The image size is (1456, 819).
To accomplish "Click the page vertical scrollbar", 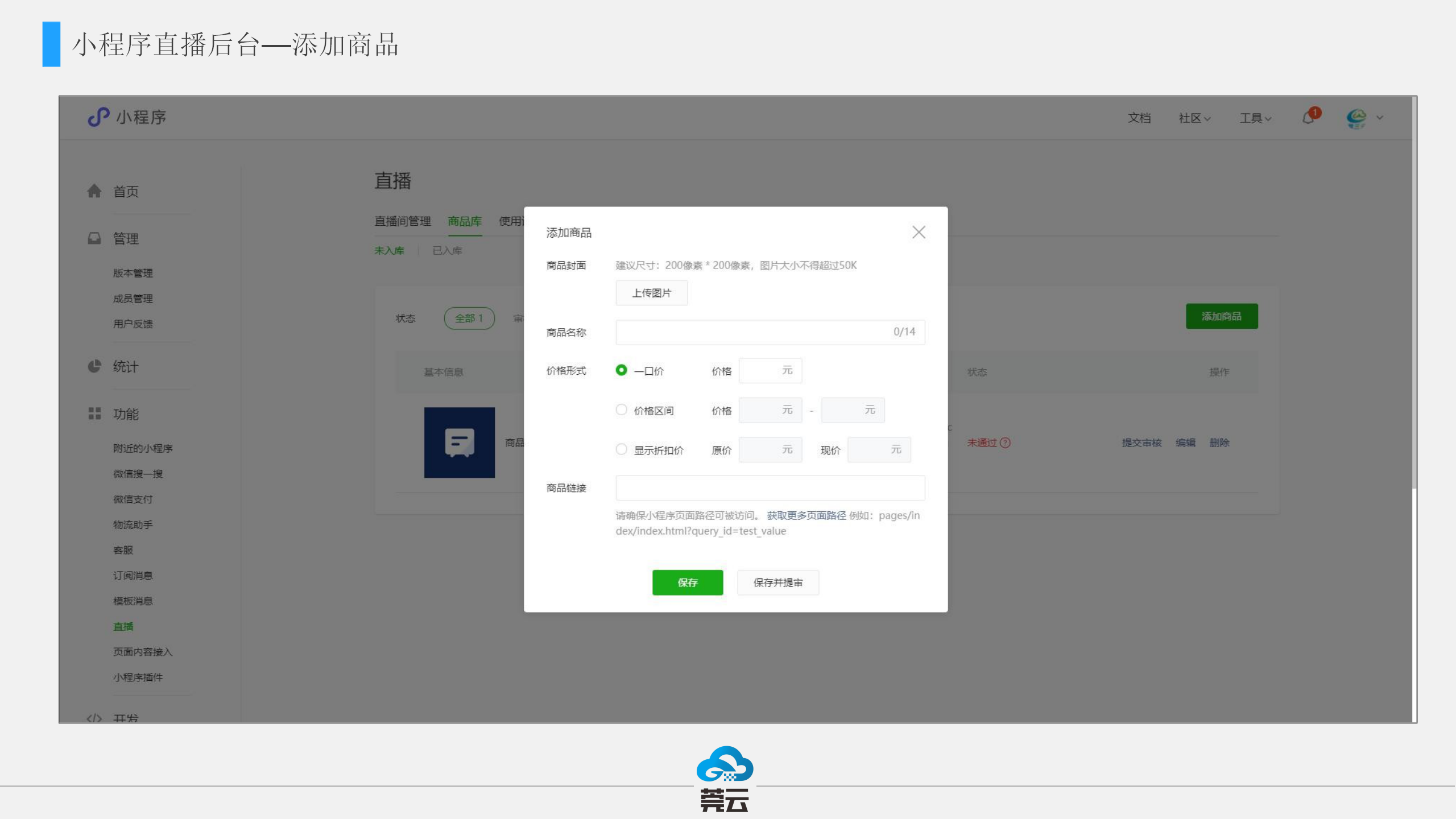I will coord(1414,293).
